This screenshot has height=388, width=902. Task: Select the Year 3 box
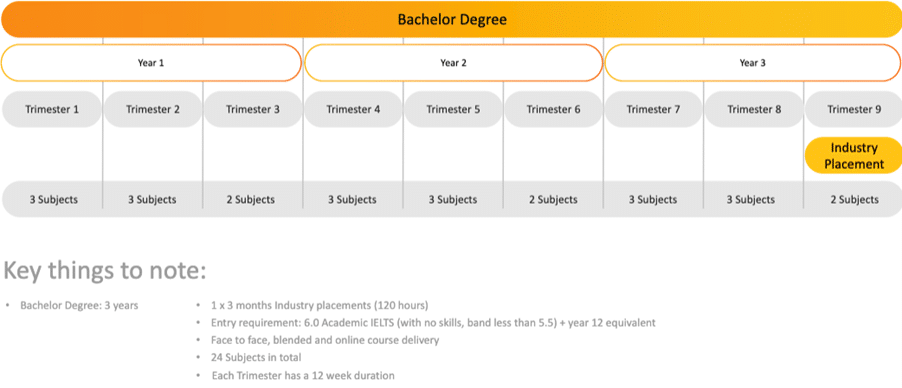pyautogui.click(x=752, y=63)
